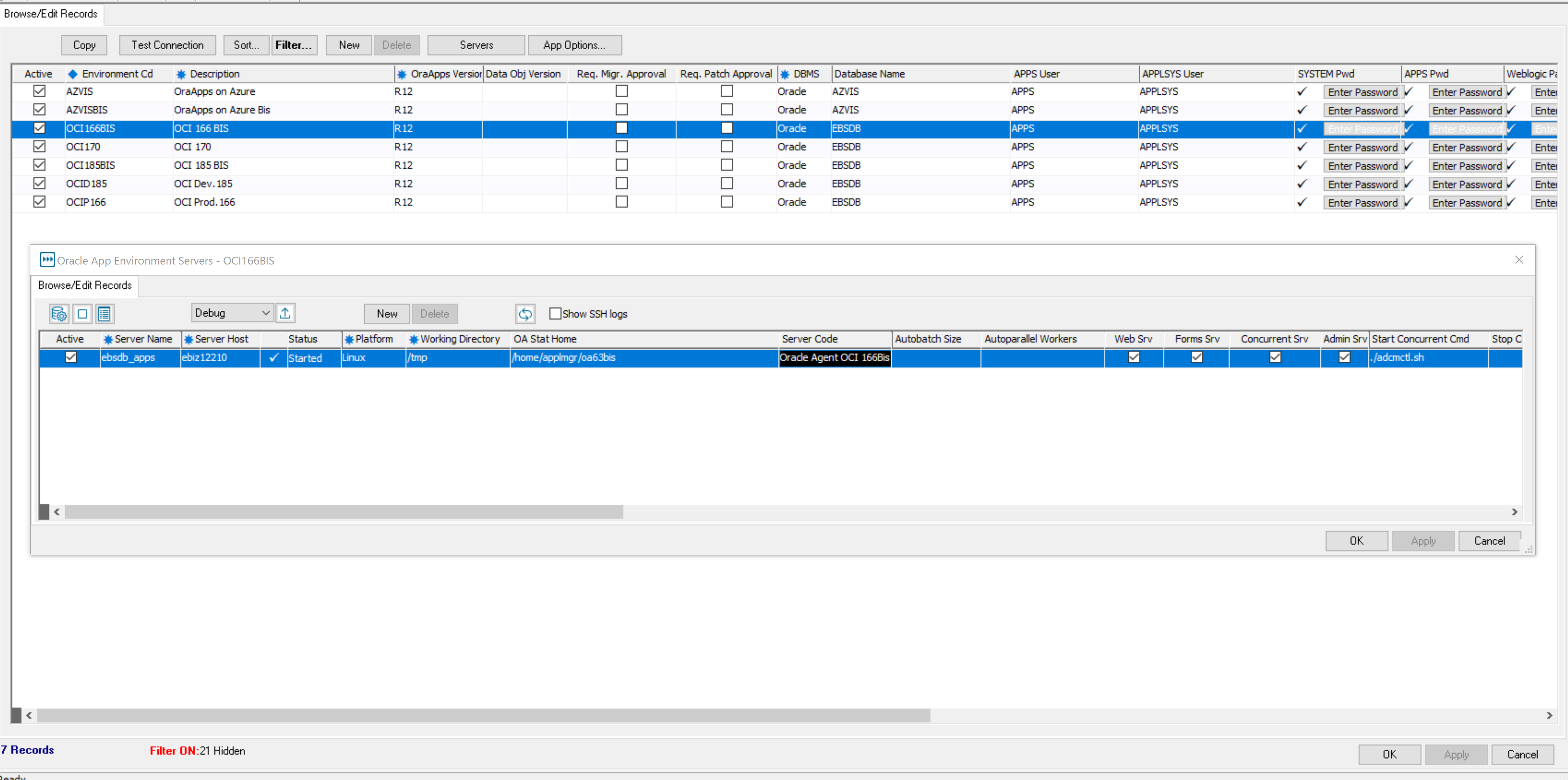Click the refresh arrows icon
The image size is (1568, 780).
click(525, 314)
